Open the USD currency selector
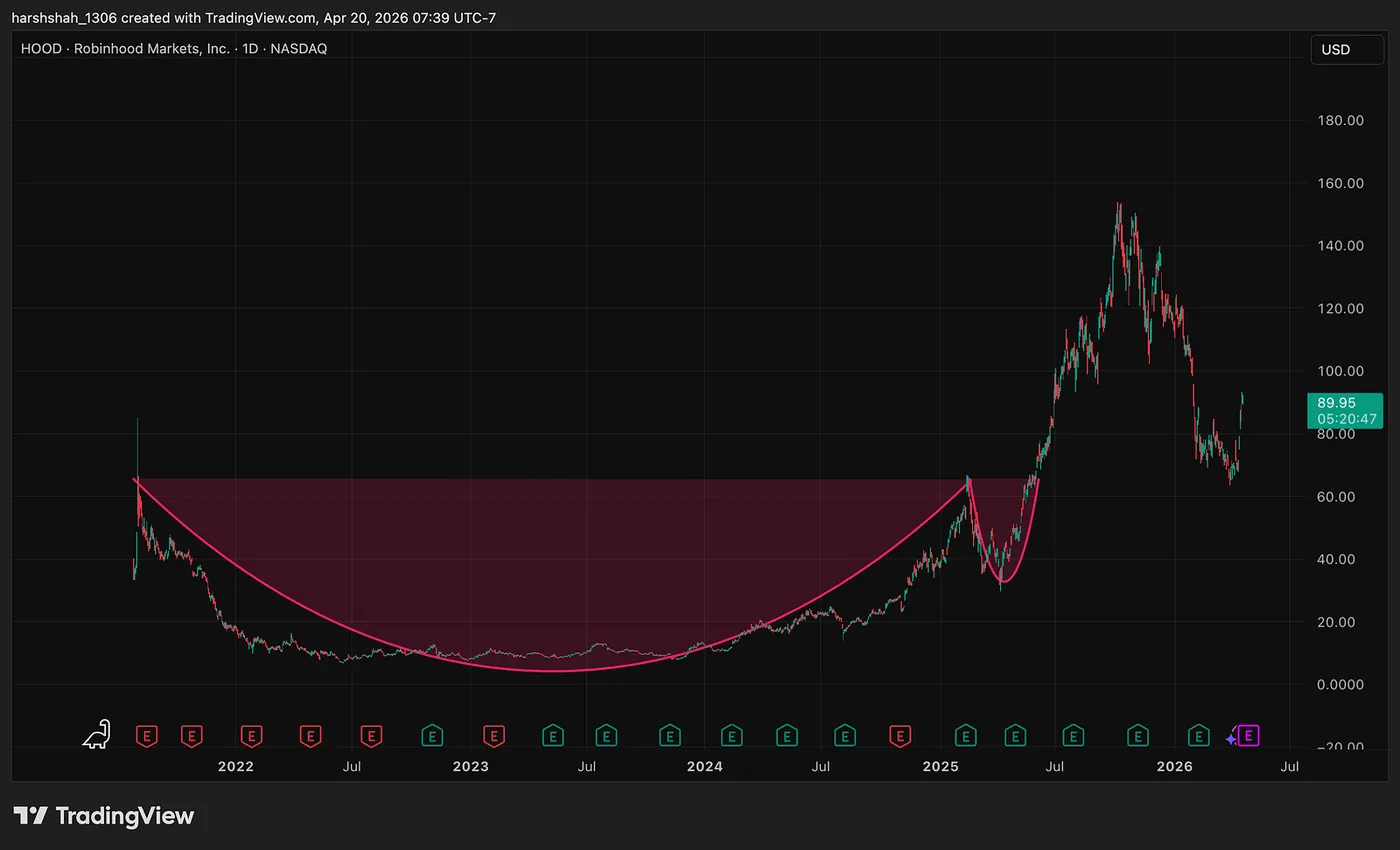 tap(1347, 50)
